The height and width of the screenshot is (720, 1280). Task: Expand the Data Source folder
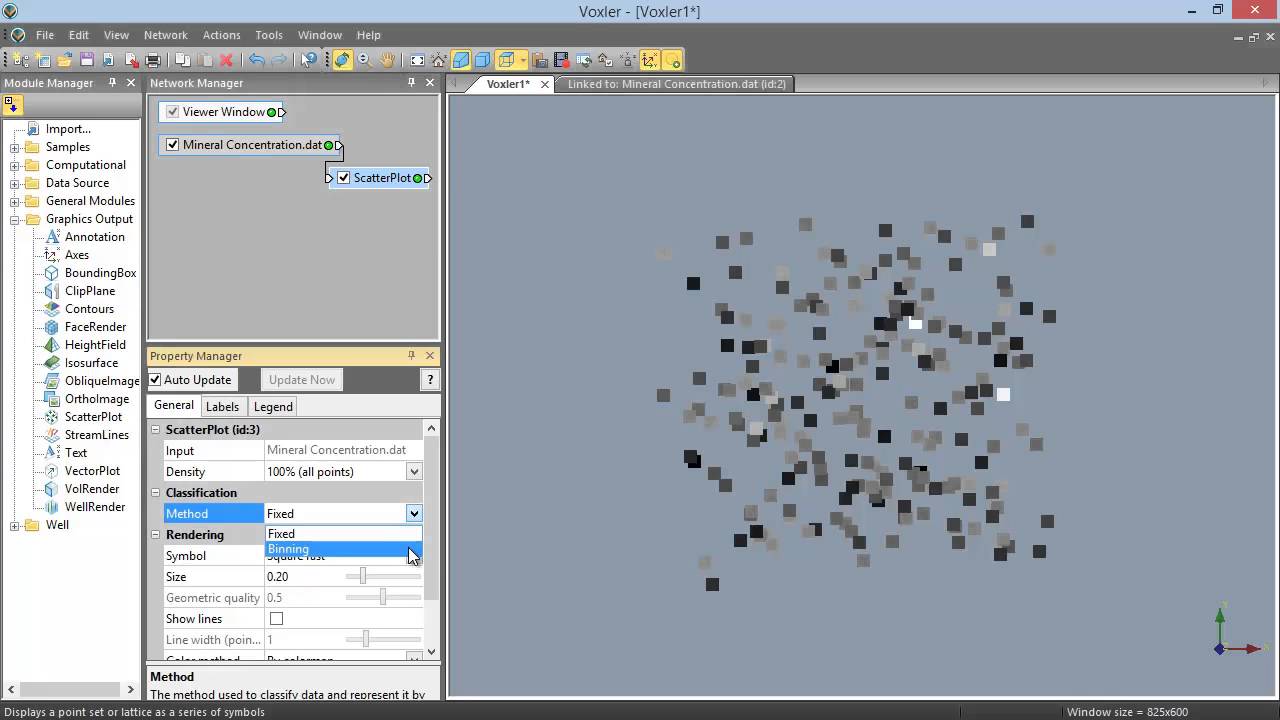(15, 184)
